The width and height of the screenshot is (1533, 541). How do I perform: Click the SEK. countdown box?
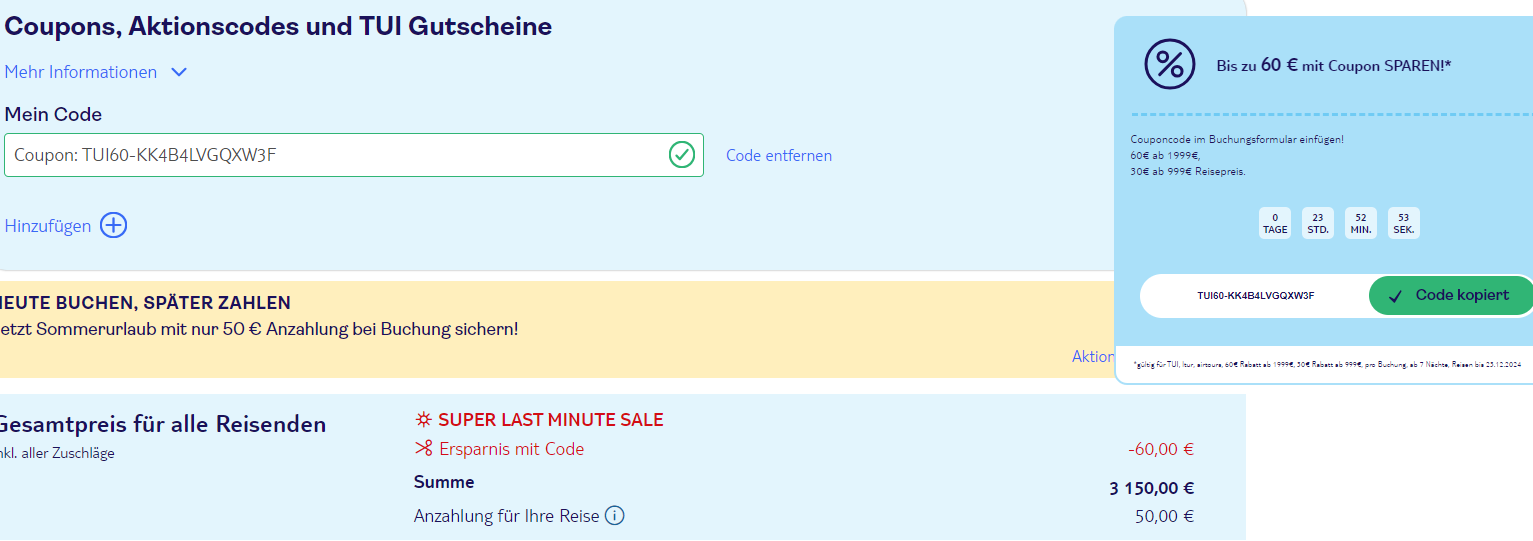pyautogui.click(x=1404, y=223)
